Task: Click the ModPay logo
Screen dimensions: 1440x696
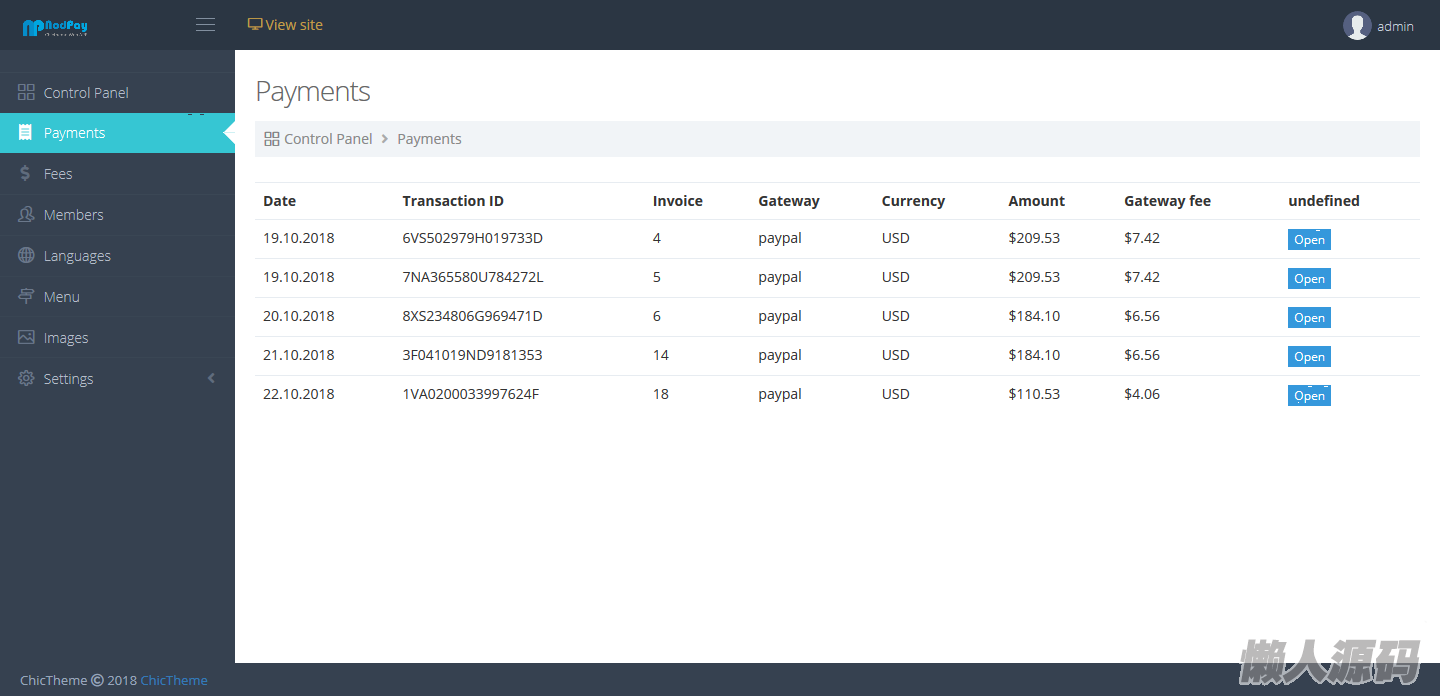Action: pos(55,27)
